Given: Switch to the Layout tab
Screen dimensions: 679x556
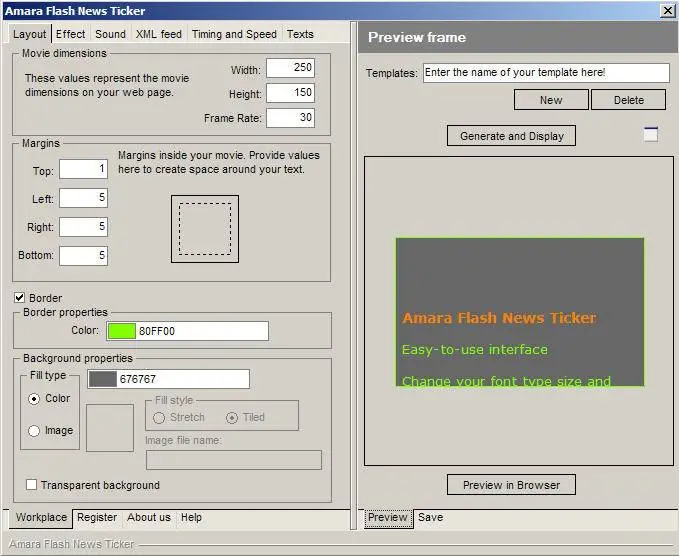Looking at the screenshot, I should (x=29, y=34).
